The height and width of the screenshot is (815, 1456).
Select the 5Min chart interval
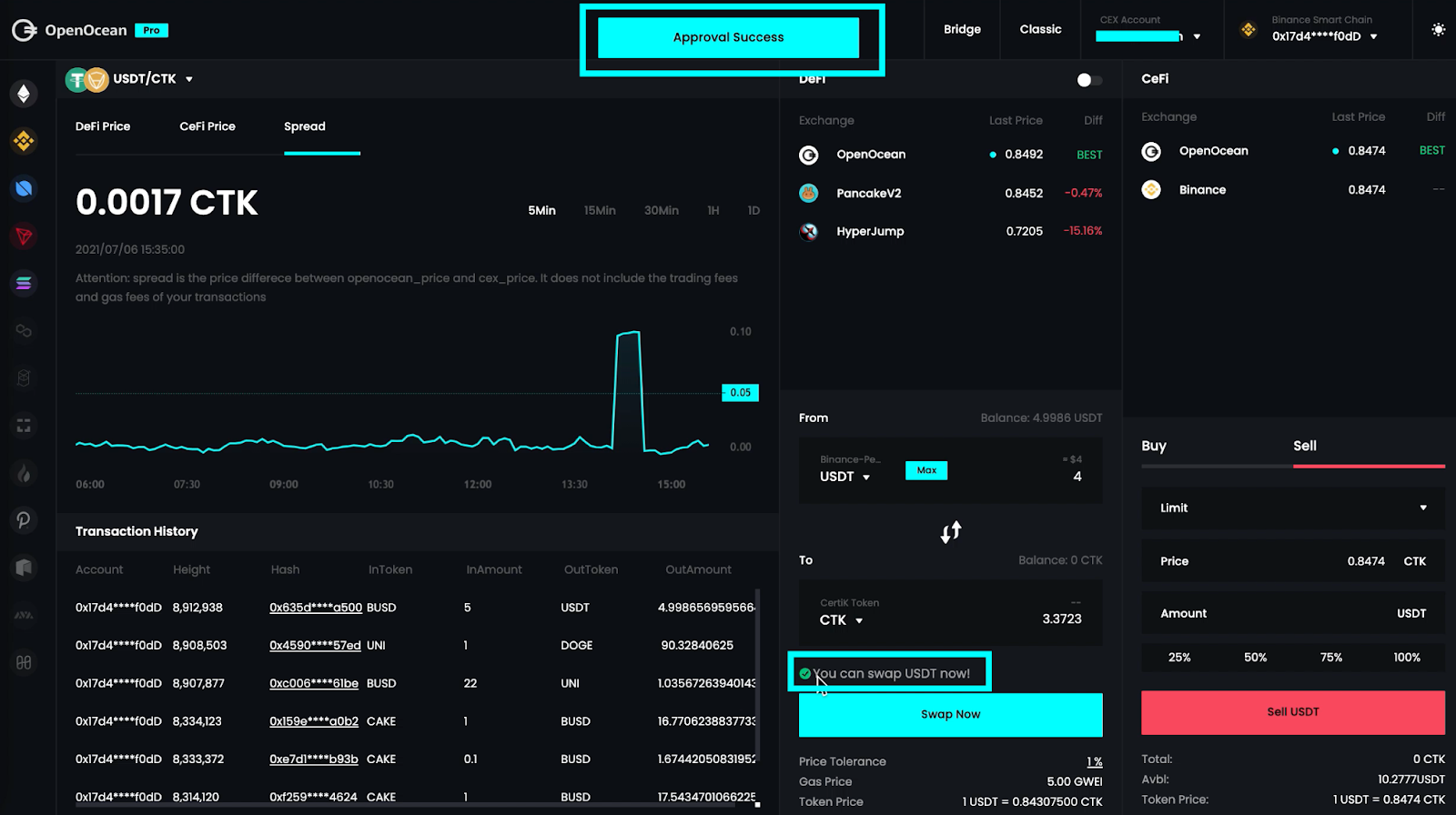(541, 210)
